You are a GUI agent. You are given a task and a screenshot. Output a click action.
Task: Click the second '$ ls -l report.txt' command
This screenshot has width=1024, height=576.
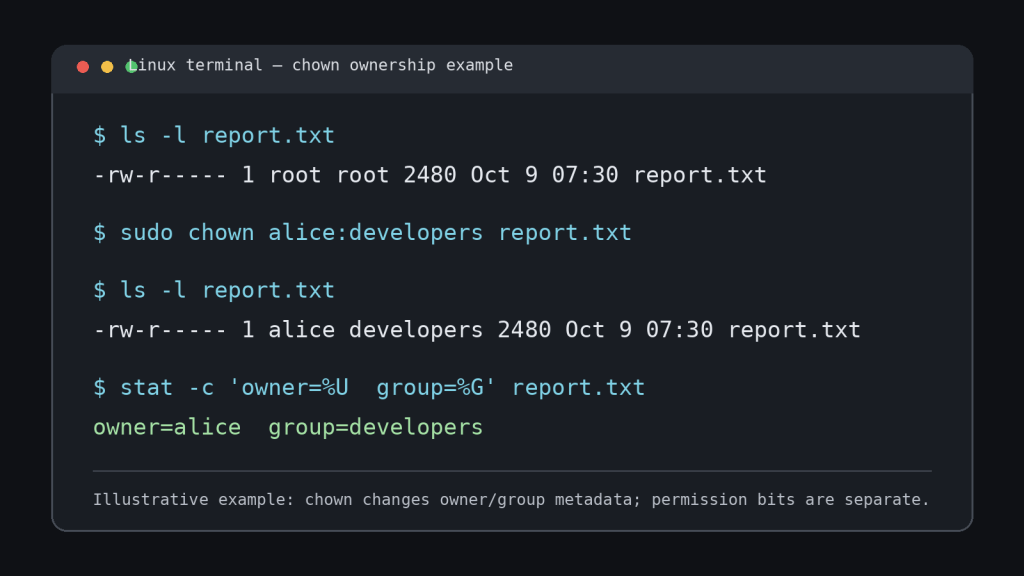[x=214, y=290]
